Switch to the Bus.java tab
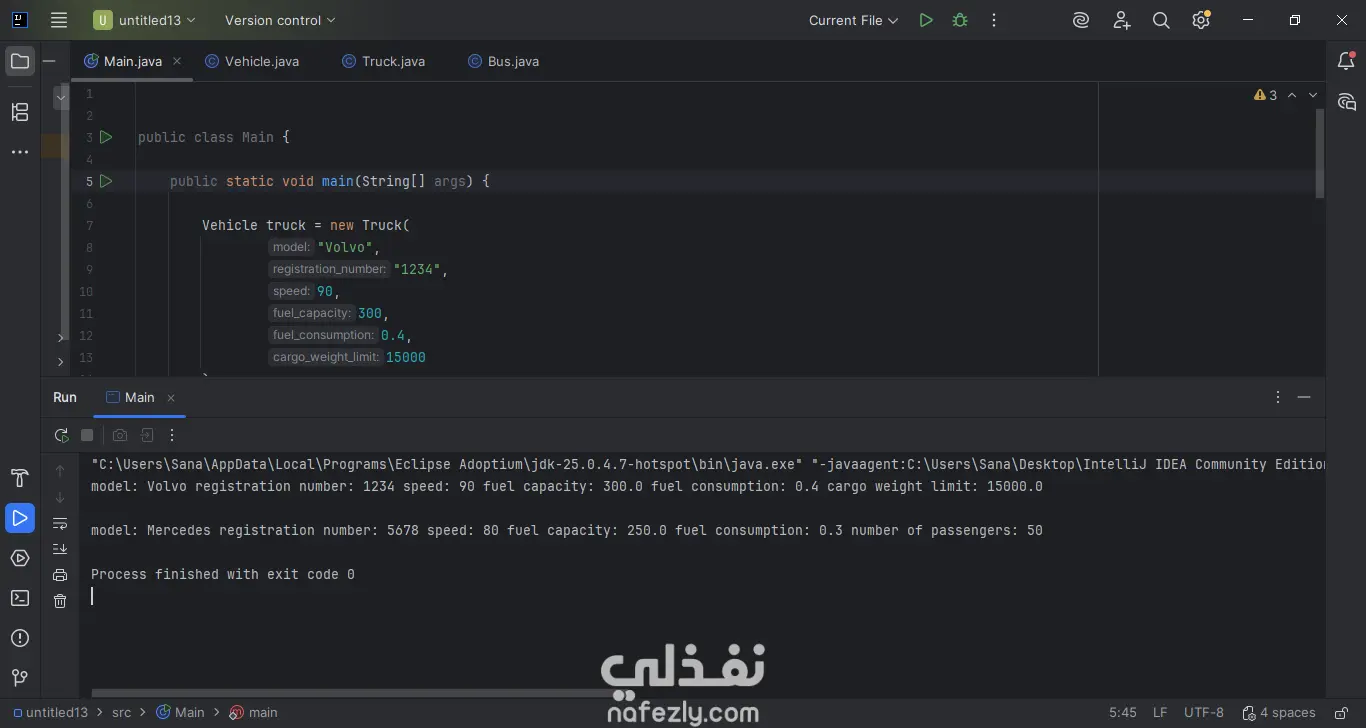The image size is (1366, 728). tap(504, 61)
